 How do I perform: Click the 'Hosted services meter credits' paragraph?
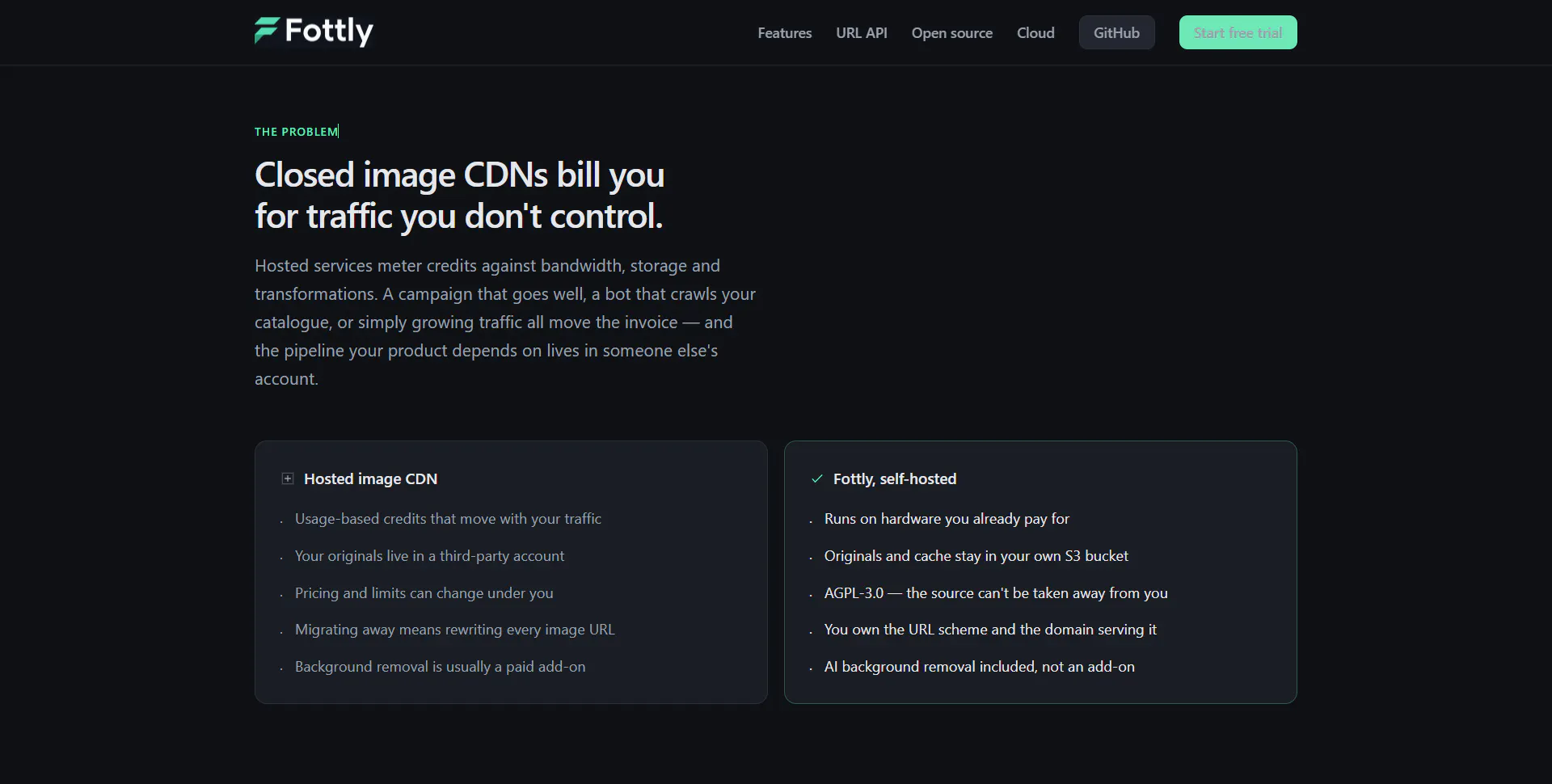505,322
